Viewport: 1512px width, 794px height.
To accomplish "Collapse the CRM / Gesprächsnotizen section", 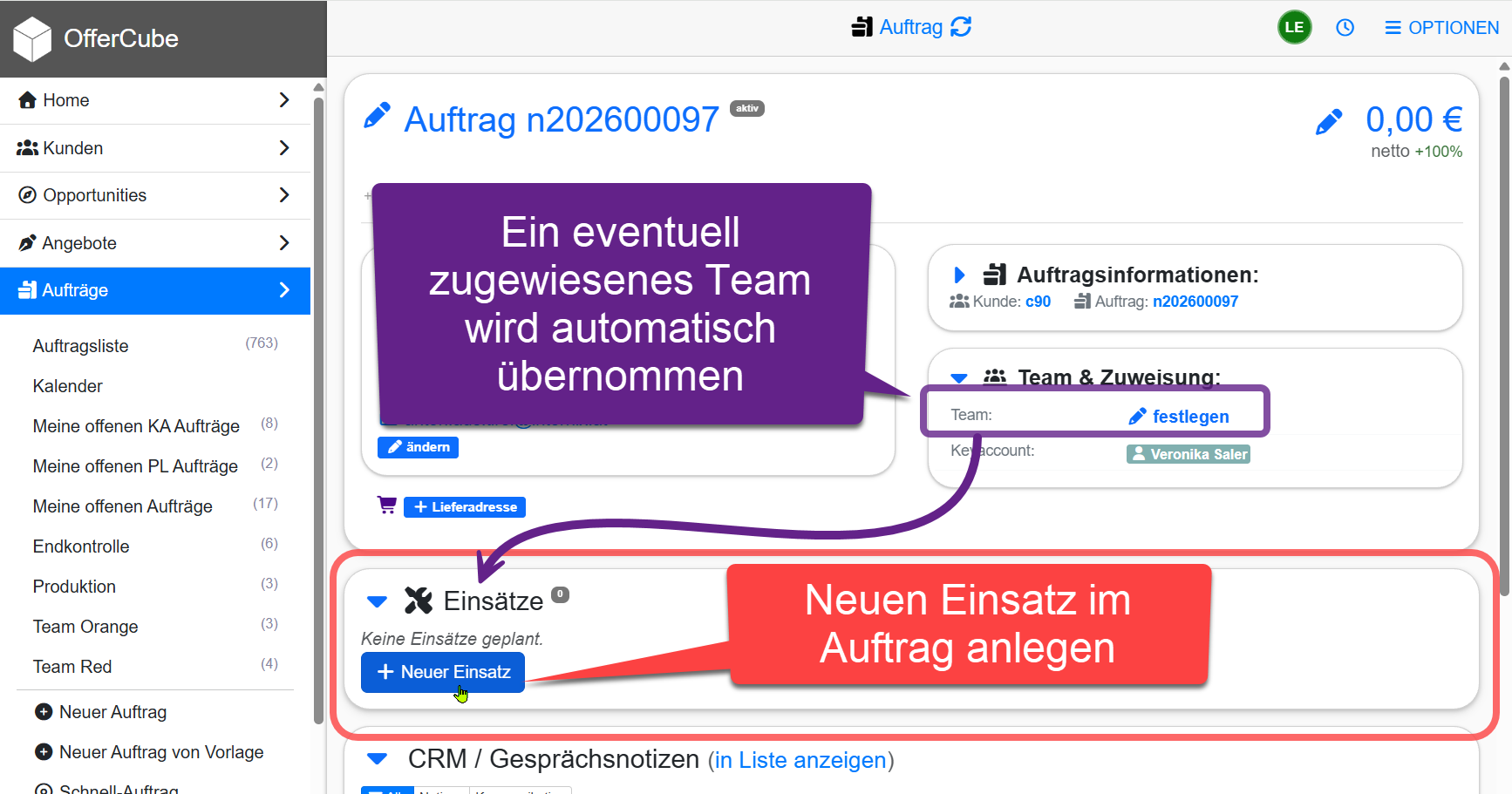I will tap(377, 759).
